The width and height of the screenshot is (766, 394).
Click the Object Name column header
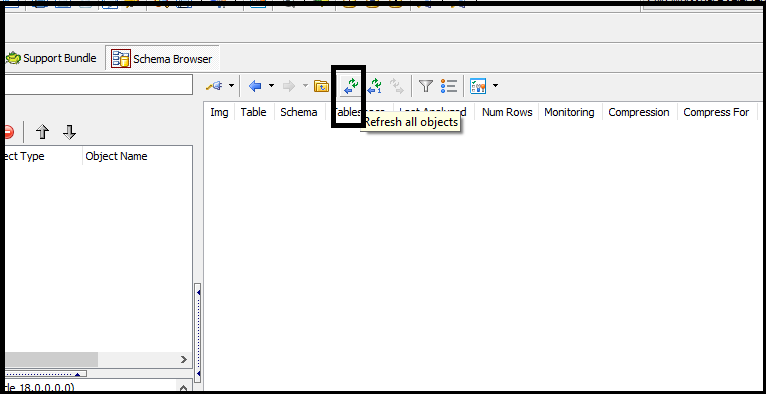pyautogui.click(x=116, y=156)
